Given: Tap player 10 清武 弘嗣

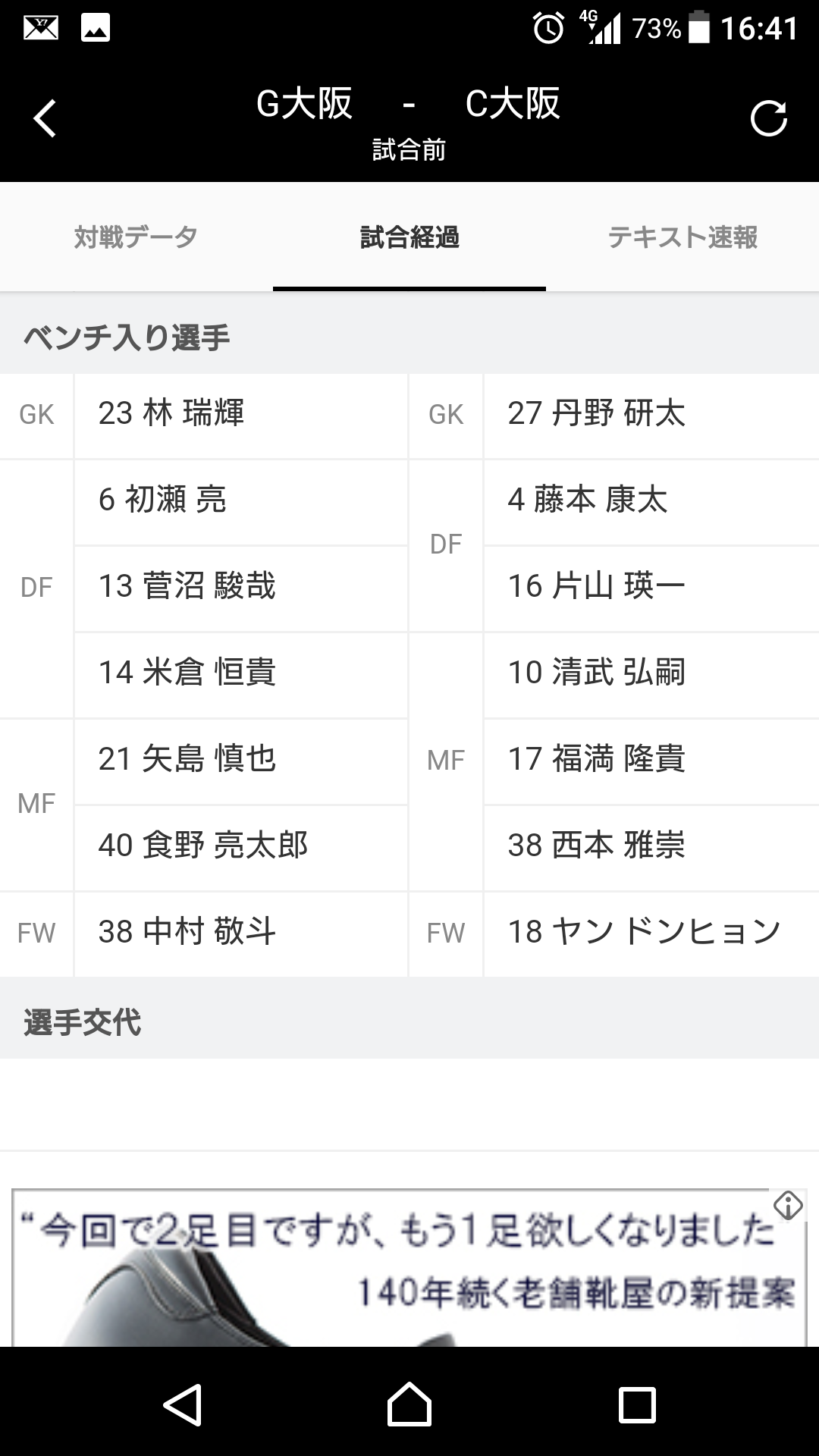Looking at the screenshot, I should pos(596,673).
